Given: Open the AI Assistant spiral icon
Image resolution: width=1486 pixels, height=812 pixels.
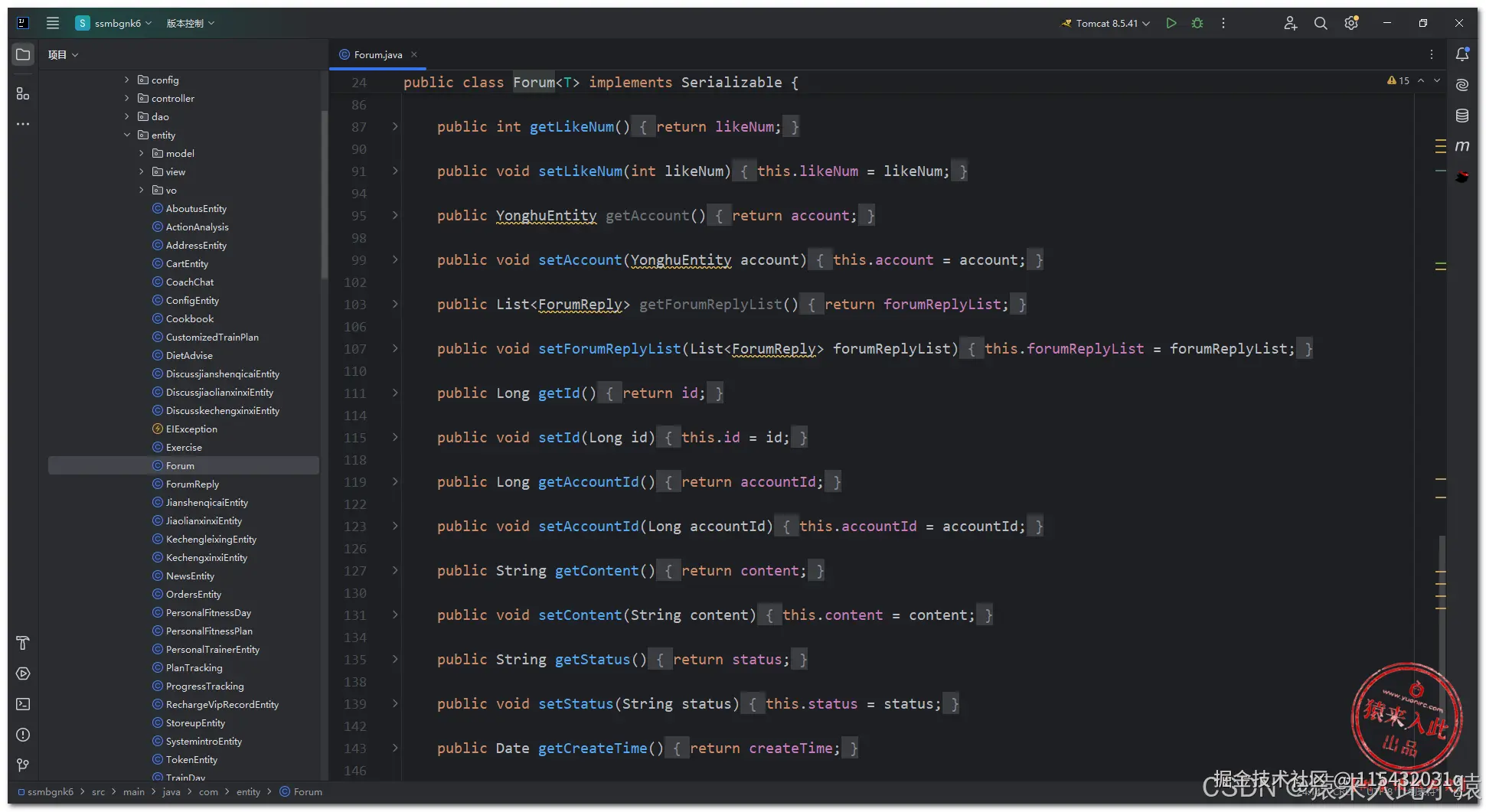Looking at the screenshot, I should (x=1462, y=85).
